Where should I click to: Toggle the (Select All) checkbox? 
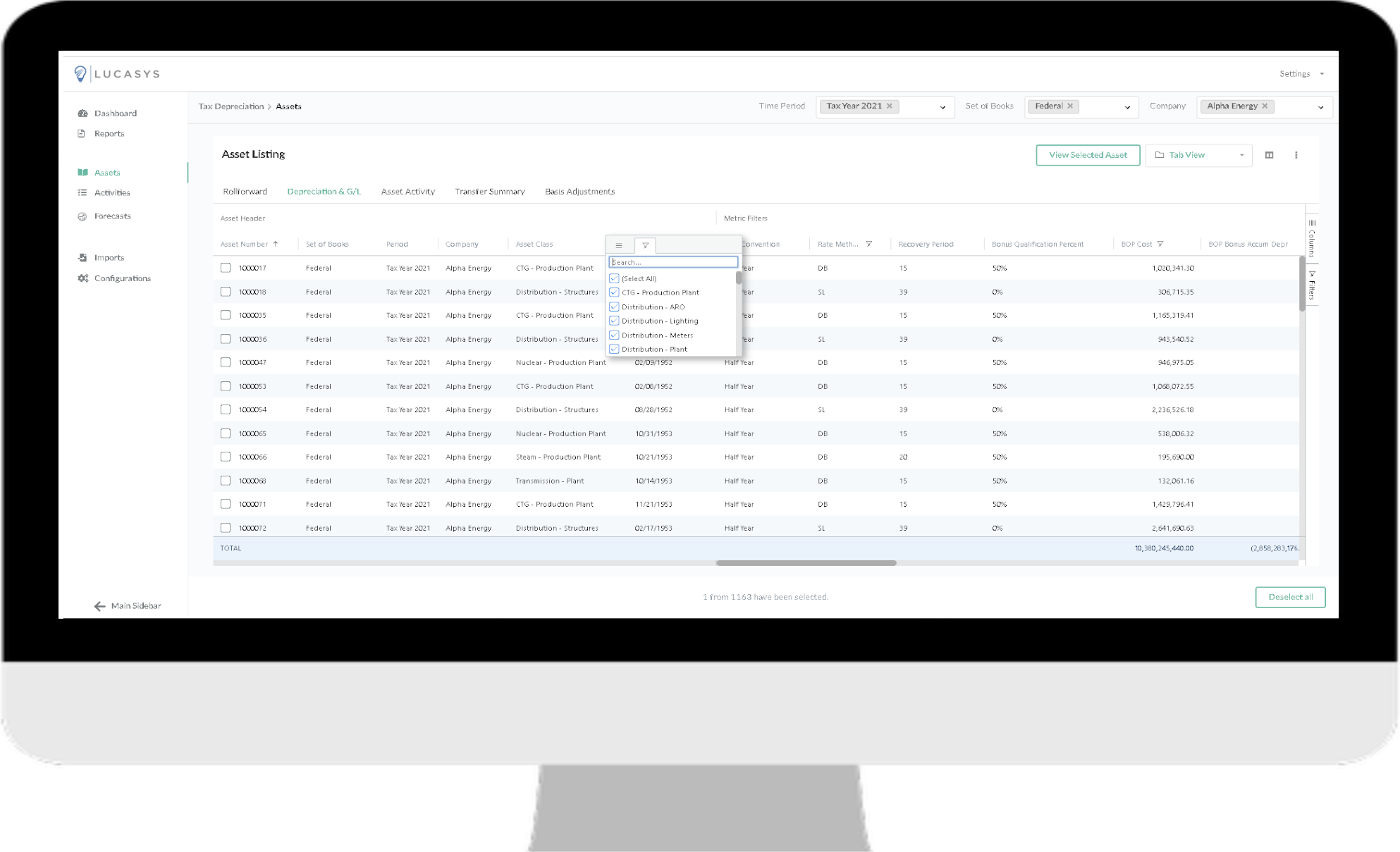click(x=614, y=279)
